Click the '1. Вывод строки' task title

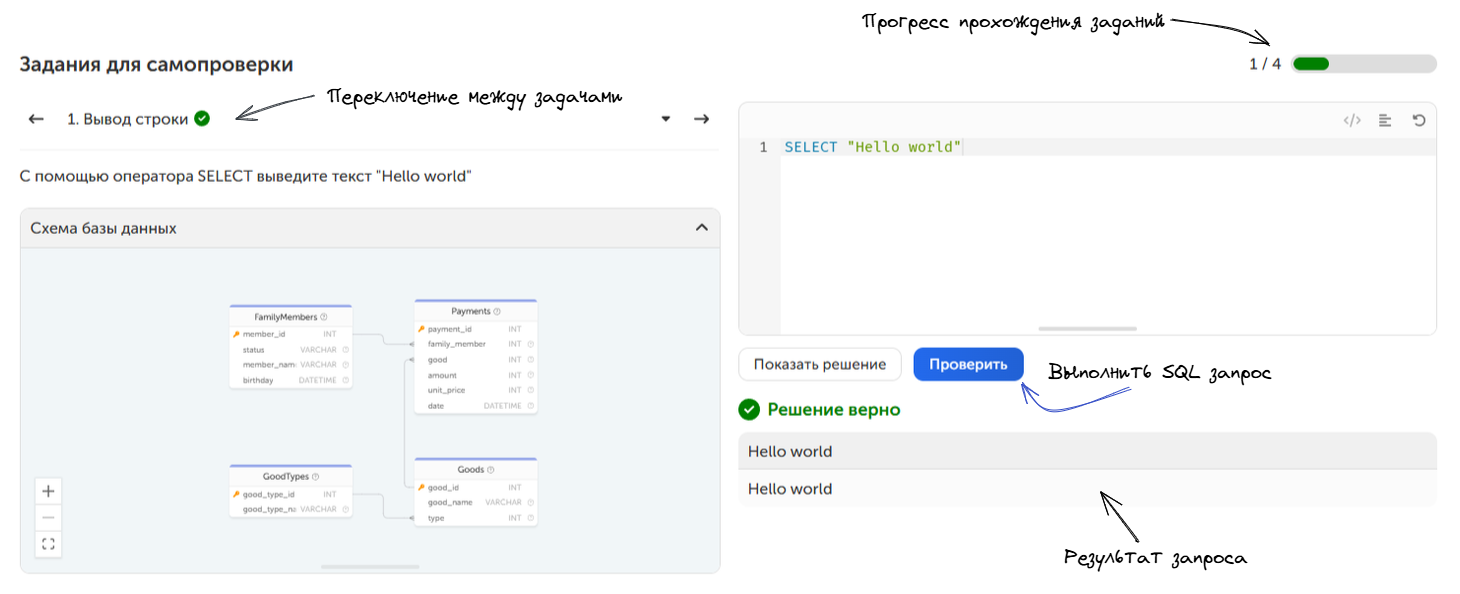(x=127, y=119)
